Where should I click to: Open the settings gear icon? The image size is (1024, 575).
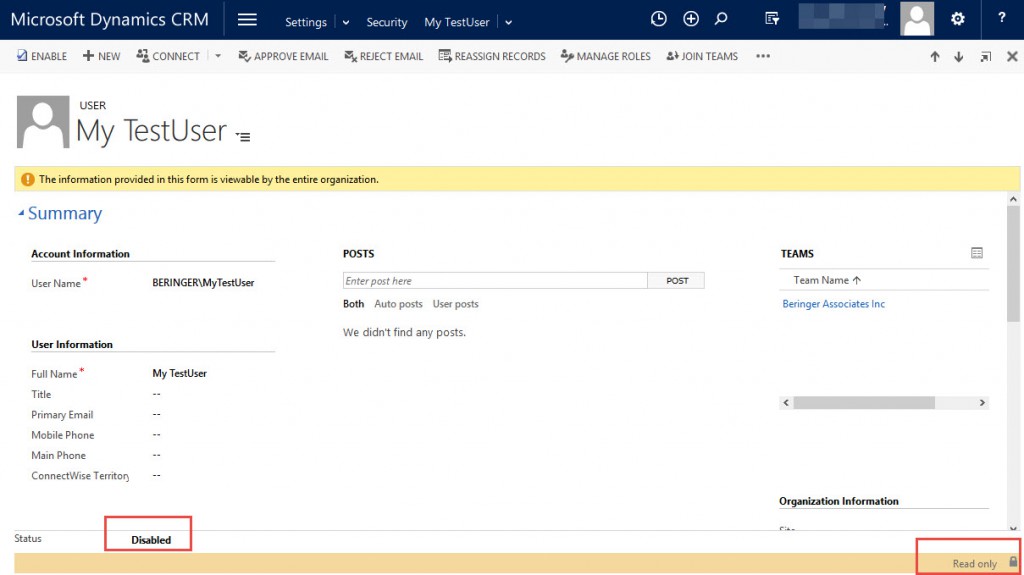pyautogui.click(x=957, y=19)
